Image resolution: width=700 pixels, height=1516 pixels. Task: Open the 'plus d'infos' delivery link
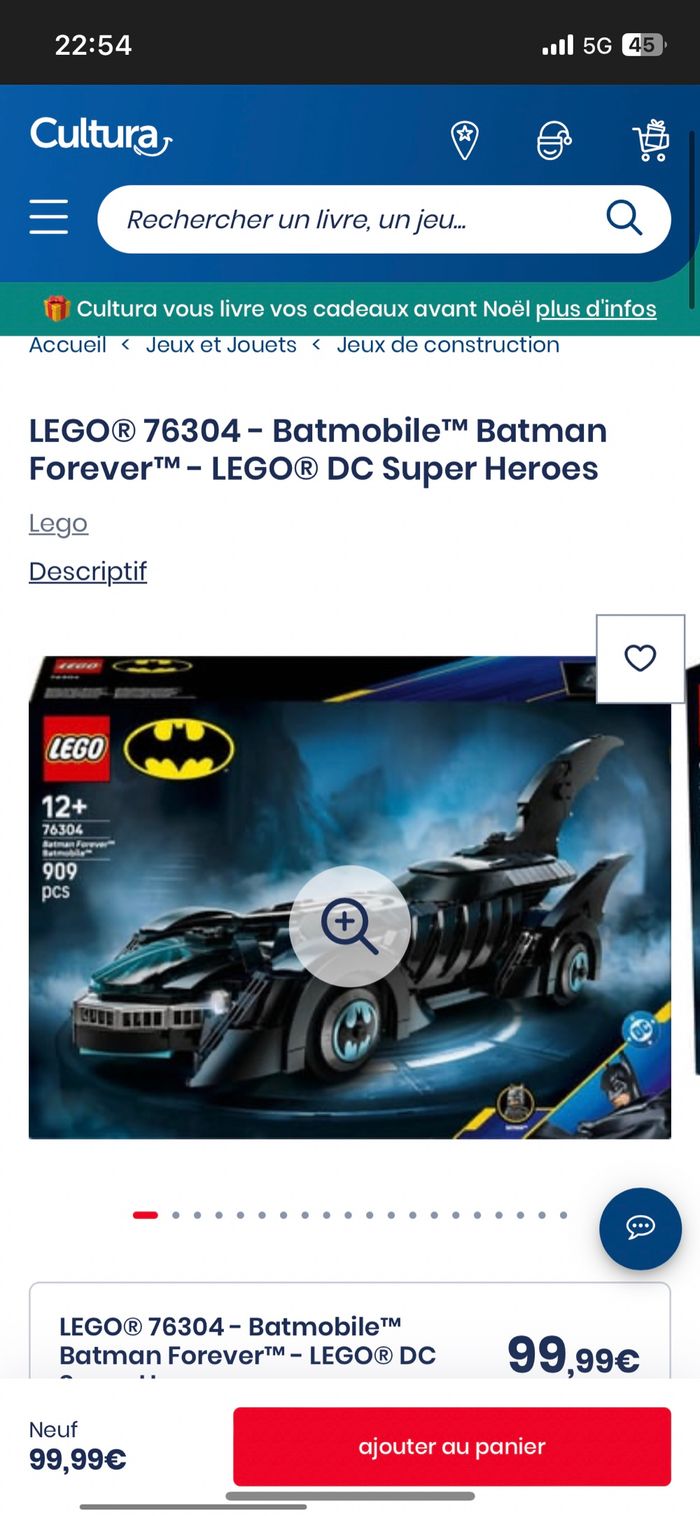pos(596,309)
